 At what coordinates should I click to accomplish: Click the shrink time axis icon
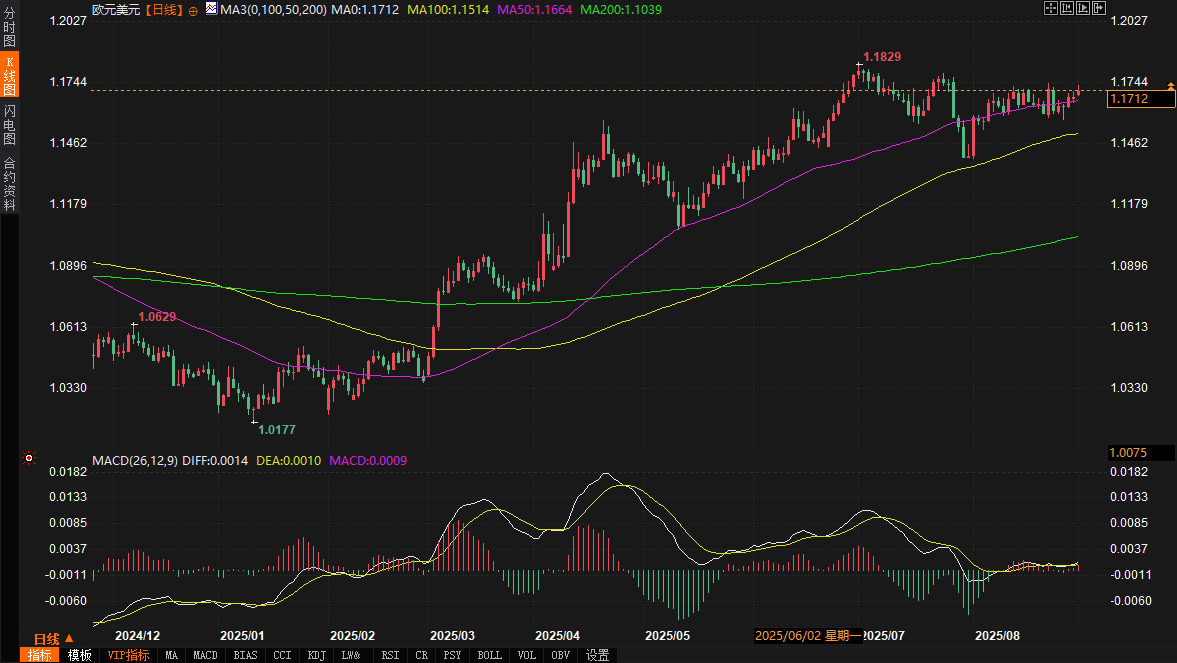pyautogui.click(x=1067, y=8)
